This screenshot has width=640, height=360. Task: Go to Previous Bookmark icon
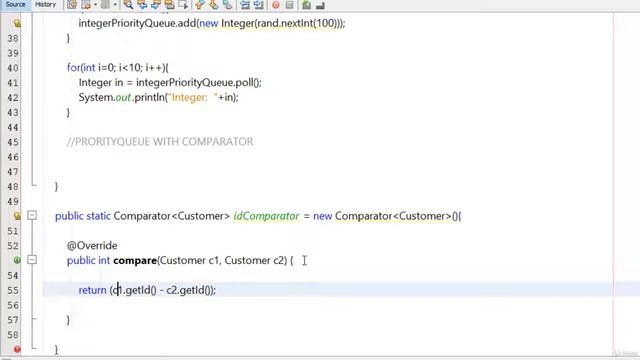tap(200, 5)
